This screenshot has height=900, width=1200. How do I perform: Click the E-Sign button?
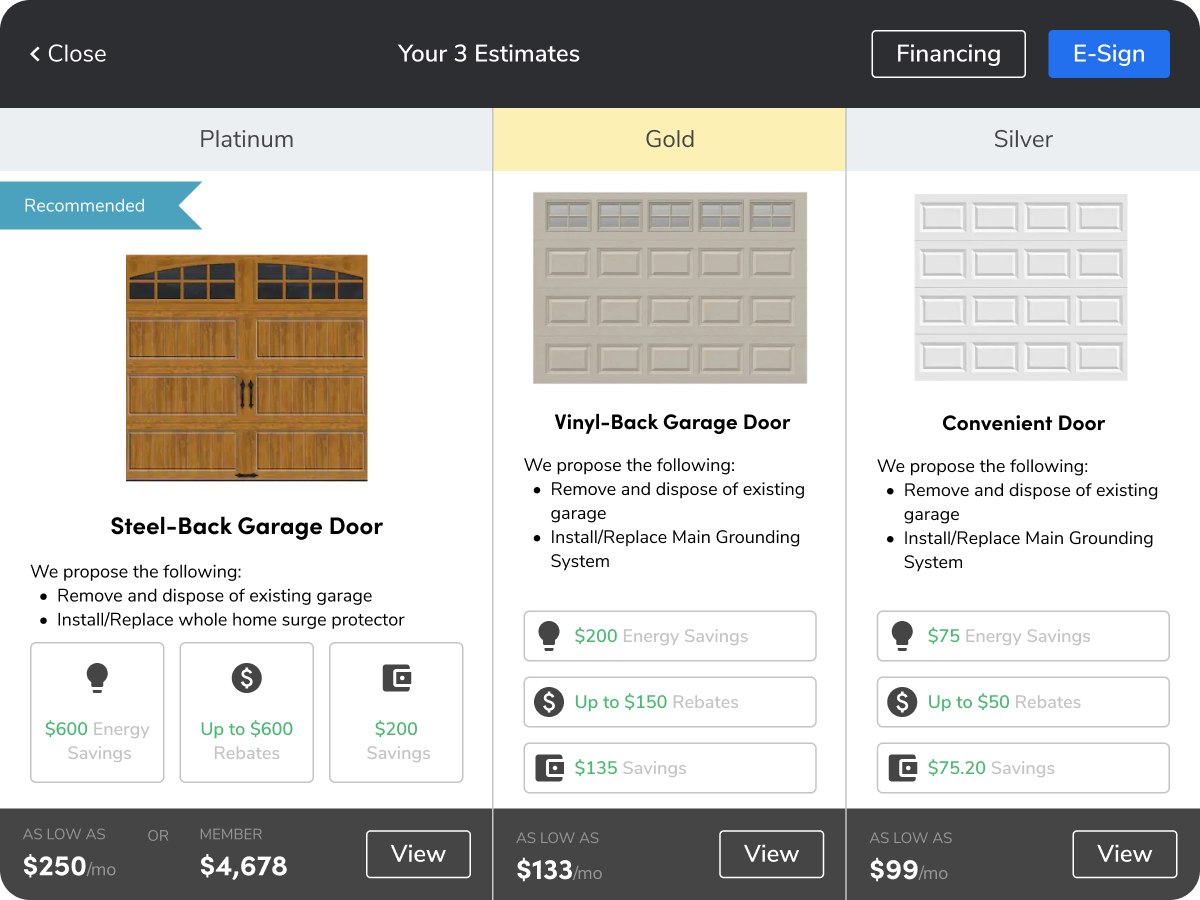(x=1108, y=54)
